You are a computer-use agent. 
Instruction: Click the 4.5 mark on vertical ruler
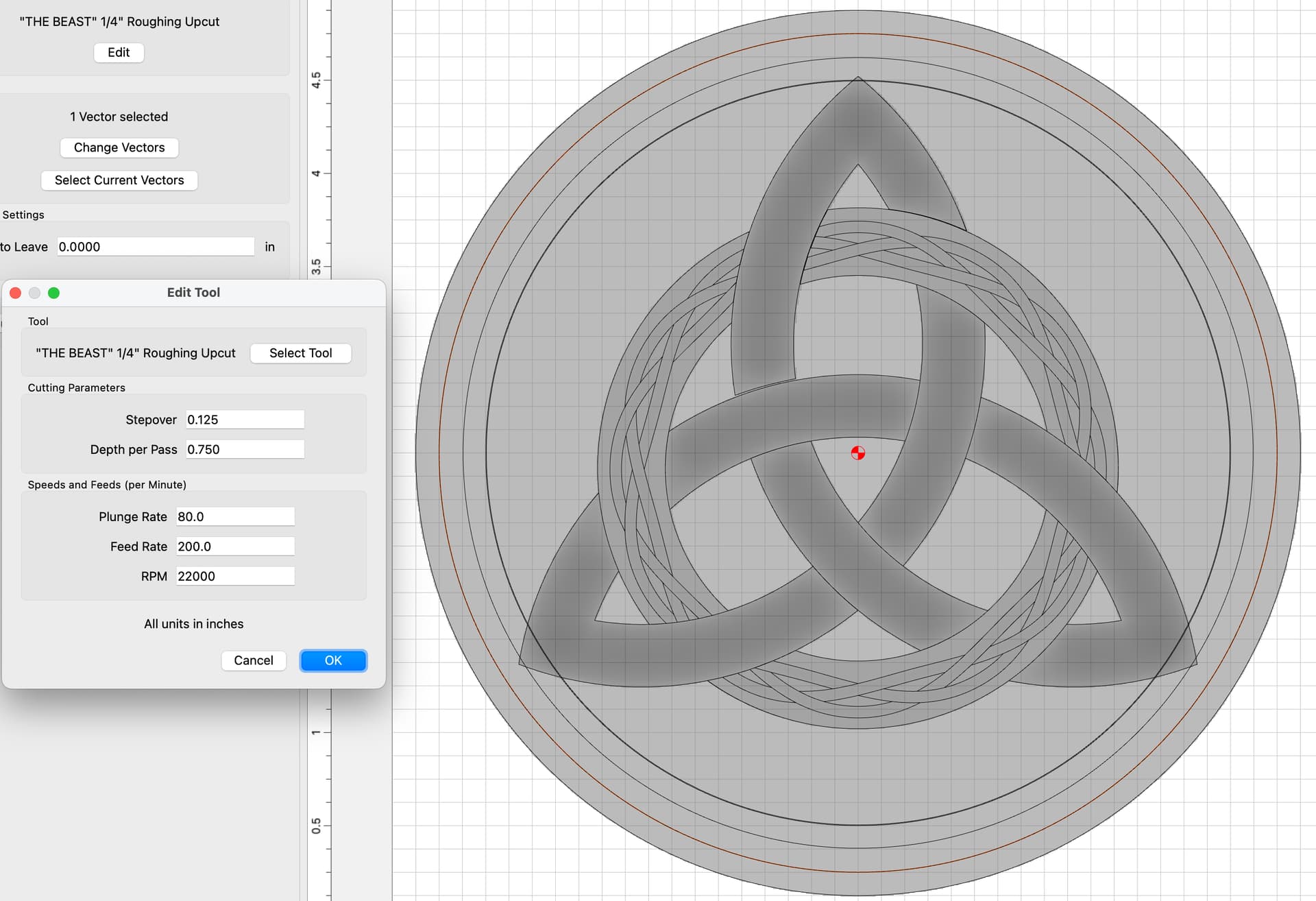coord(316,80)
